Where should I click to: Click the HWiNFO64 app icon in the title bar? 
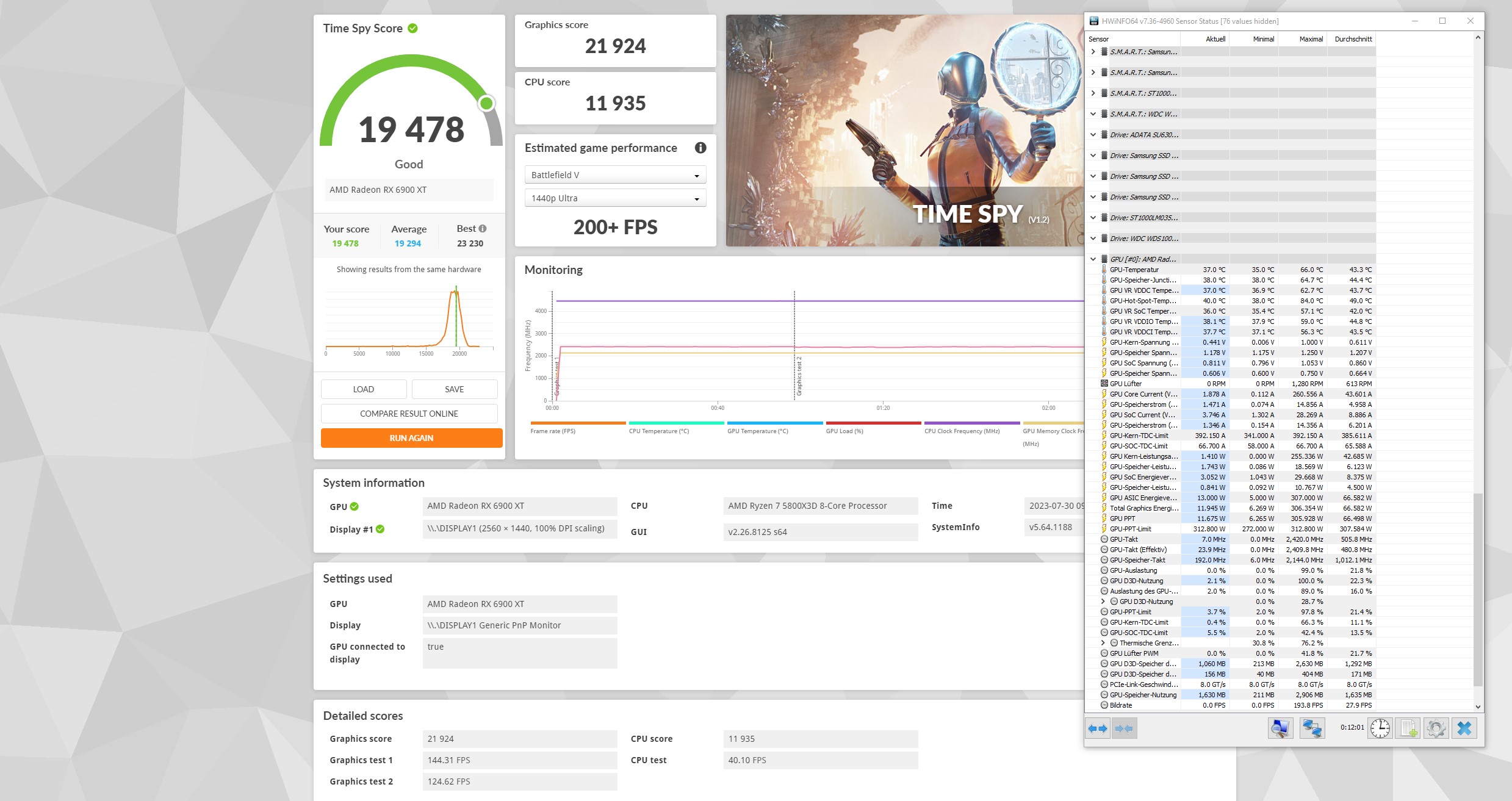tap(1094, 21)
